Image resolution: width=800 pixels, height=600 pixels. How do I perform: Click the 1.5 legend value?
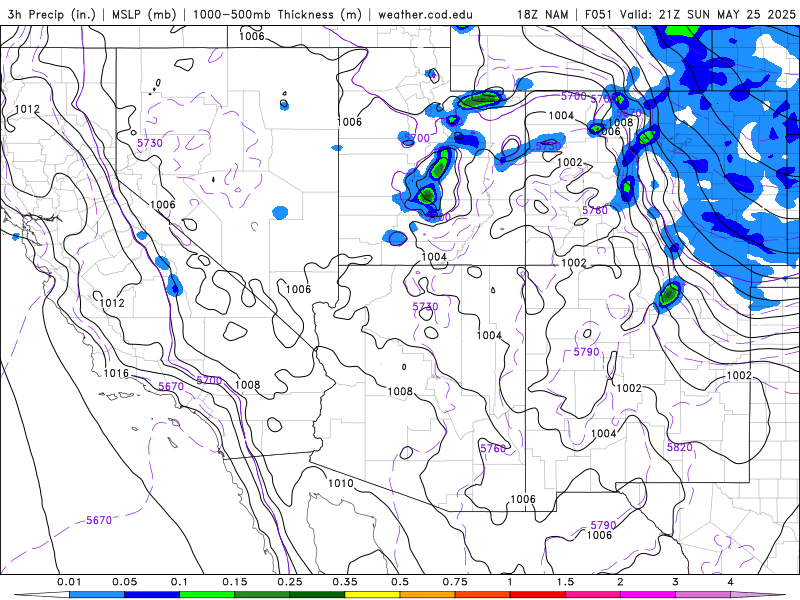(565, 582)
